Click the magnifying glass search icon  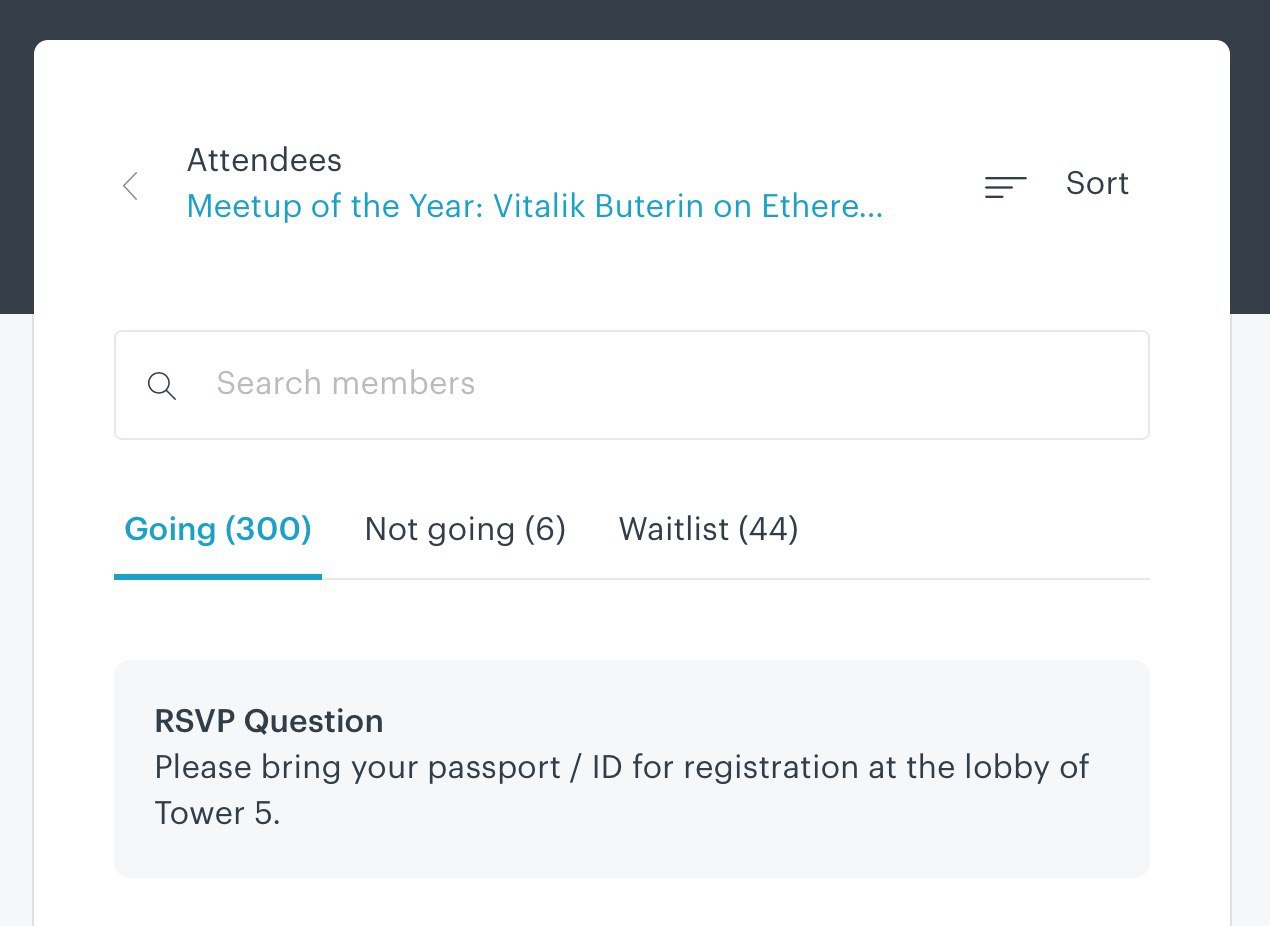pyautogui.click(x=162, y=386)
